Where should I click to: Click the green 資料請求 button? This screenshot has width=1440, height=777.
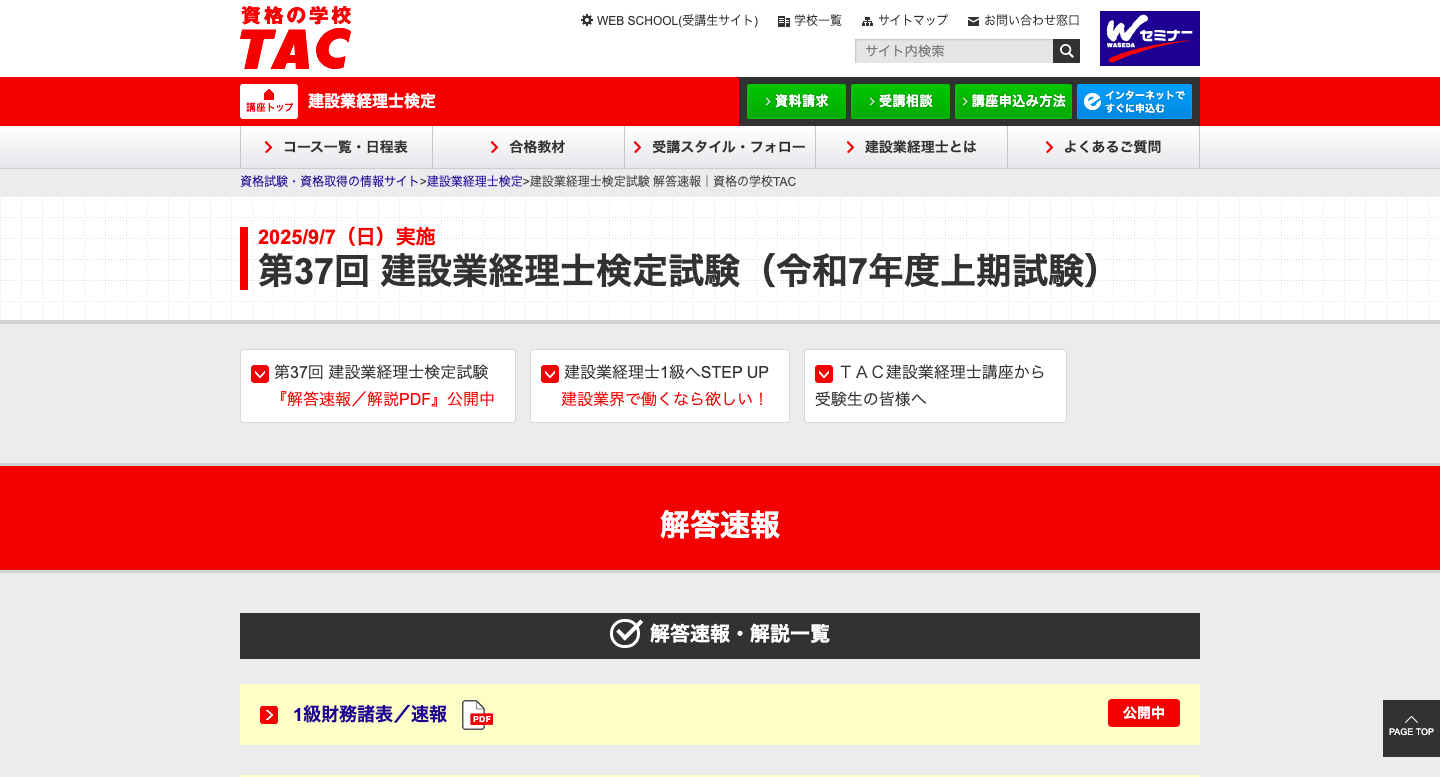click(796, 101)
